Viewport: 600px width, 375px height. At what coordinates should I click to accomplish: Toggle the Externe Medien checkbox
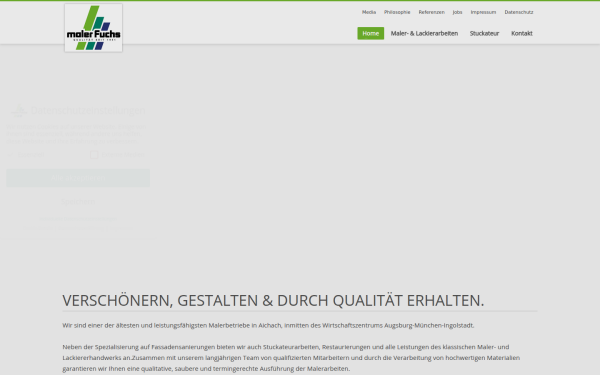tap(94, 155)
